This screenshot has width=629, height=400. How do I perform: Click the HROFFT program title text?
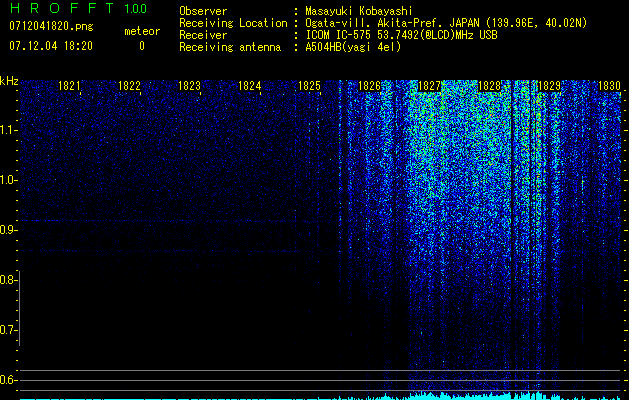click(x=61, y=8)
